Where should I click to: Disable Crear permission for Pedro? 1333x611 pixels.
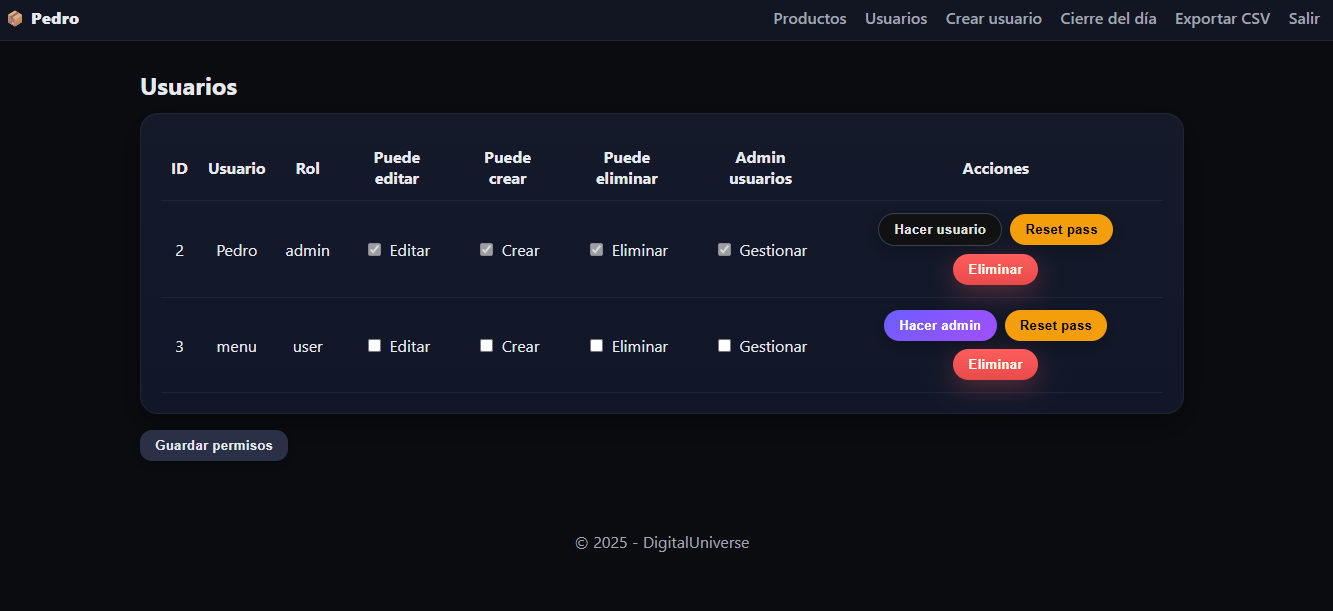[486, 249]
